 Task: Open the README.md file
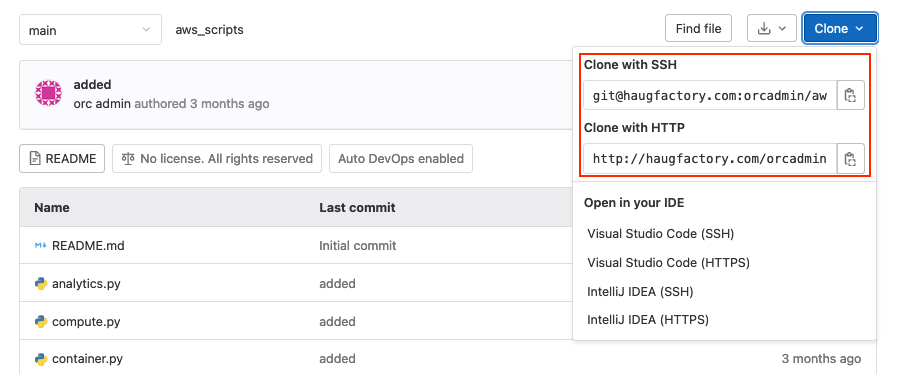tap(88, 246)
